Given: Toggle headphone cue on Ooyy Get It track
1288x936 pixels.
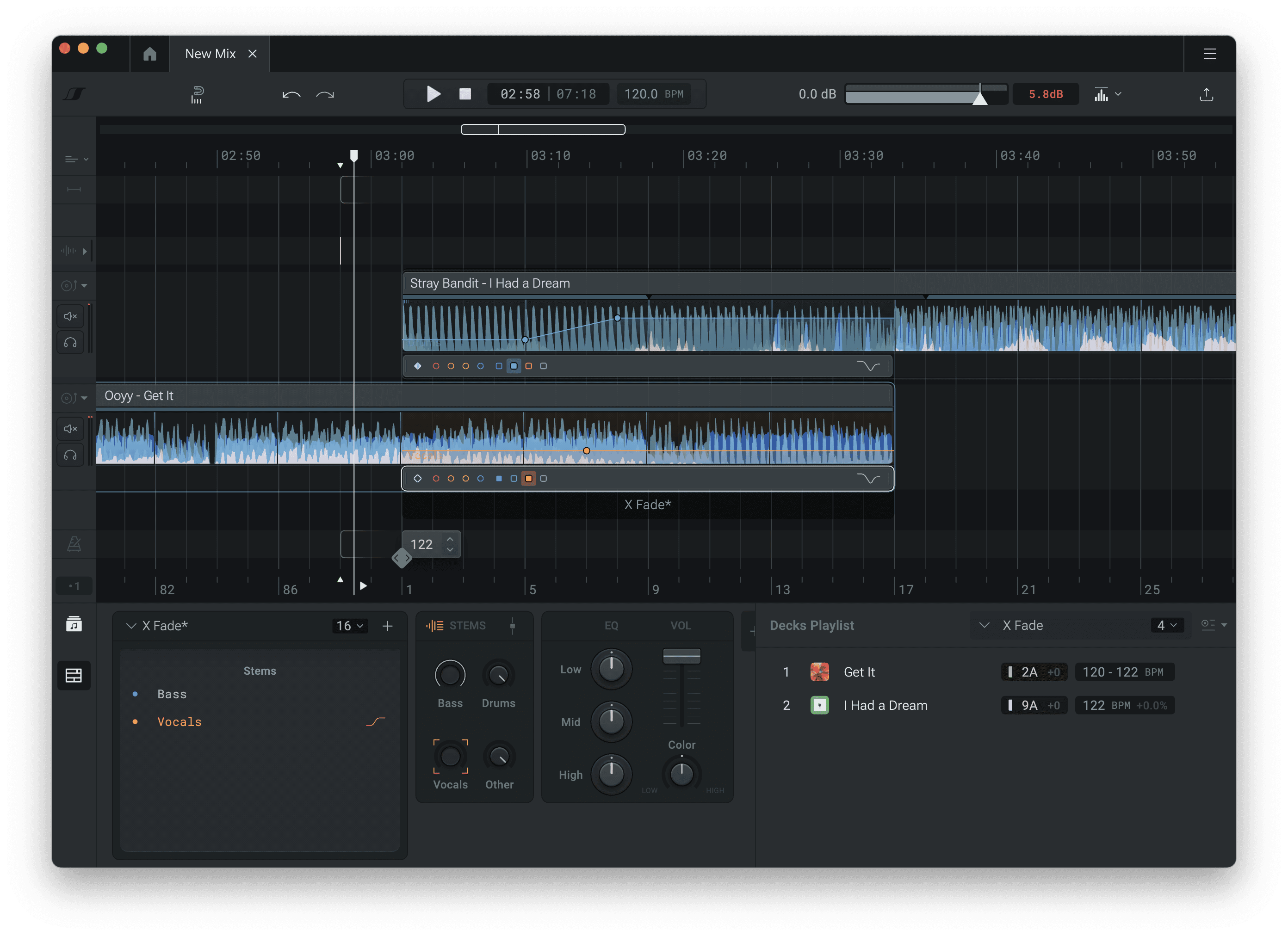Looking at the screenshot, I should 70,455.
